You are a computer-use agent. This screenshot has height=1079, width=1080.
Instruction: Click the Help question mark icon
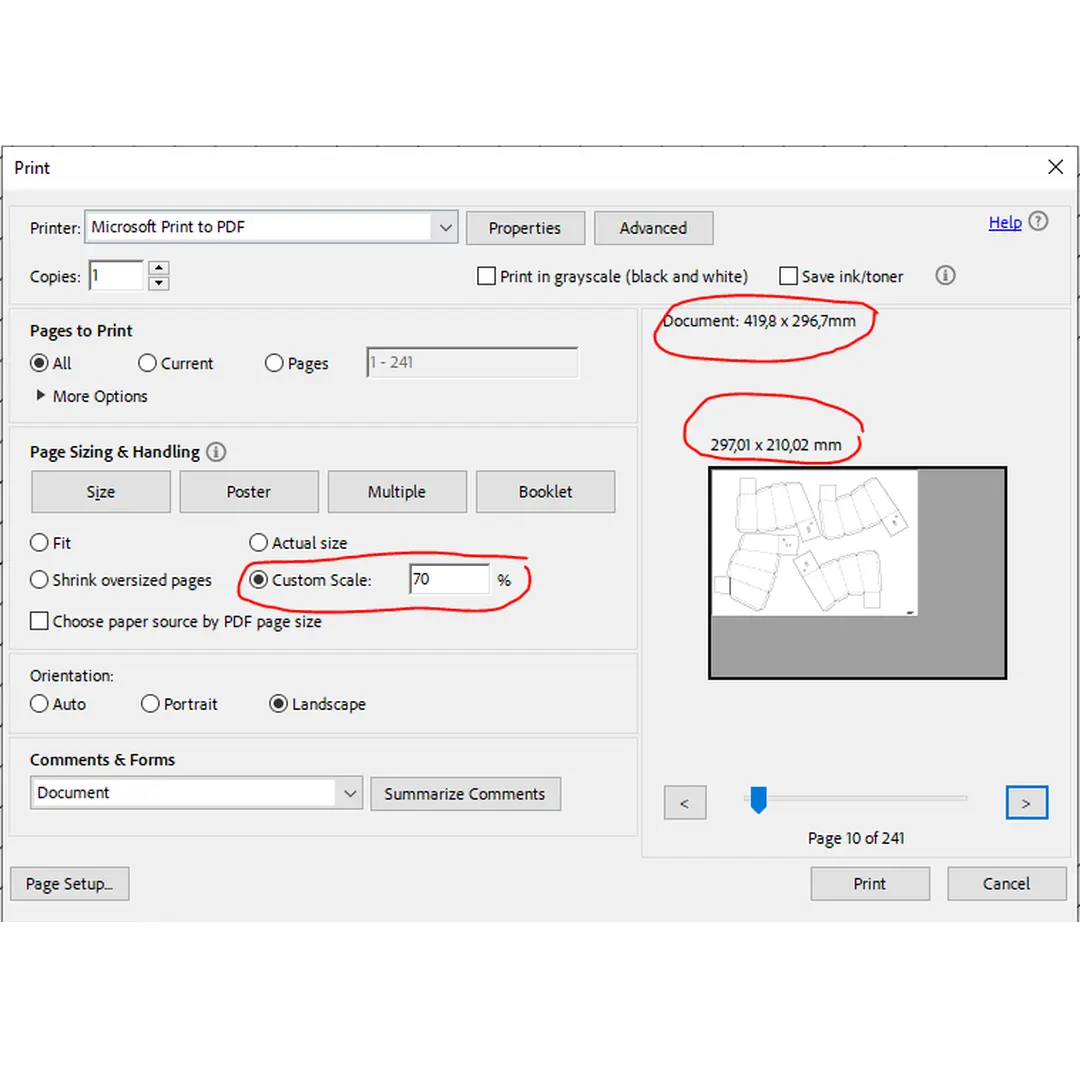[1039, 222]
